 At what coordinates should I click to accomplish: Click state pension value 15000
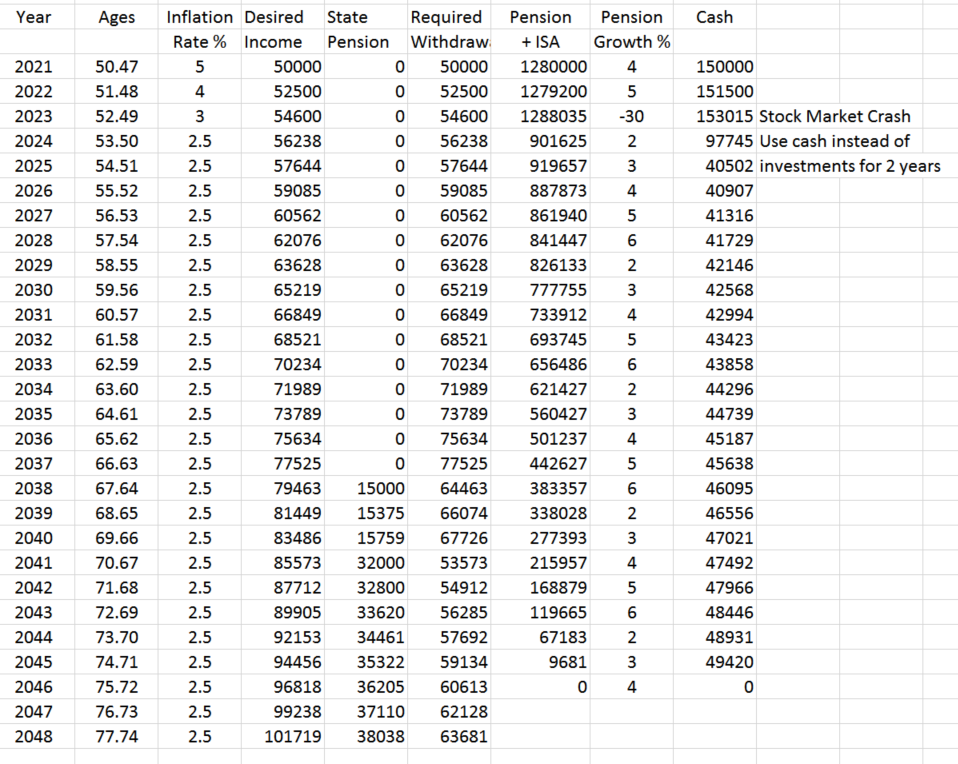click(x=365, y=488)
